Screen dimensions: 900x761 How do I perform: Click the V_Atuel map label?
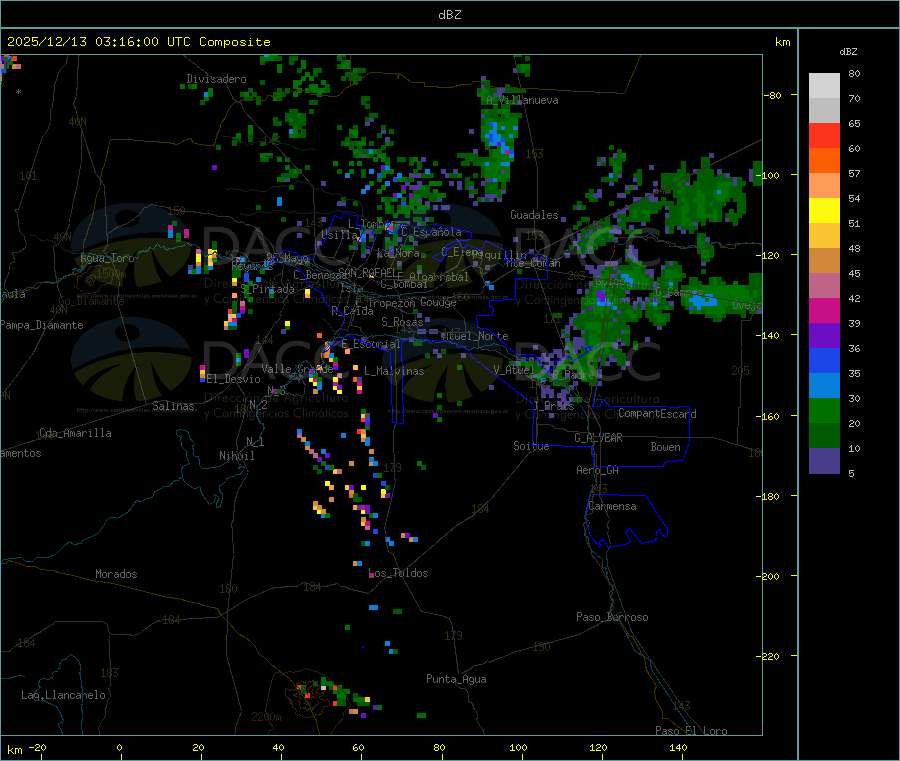(513, 370)
